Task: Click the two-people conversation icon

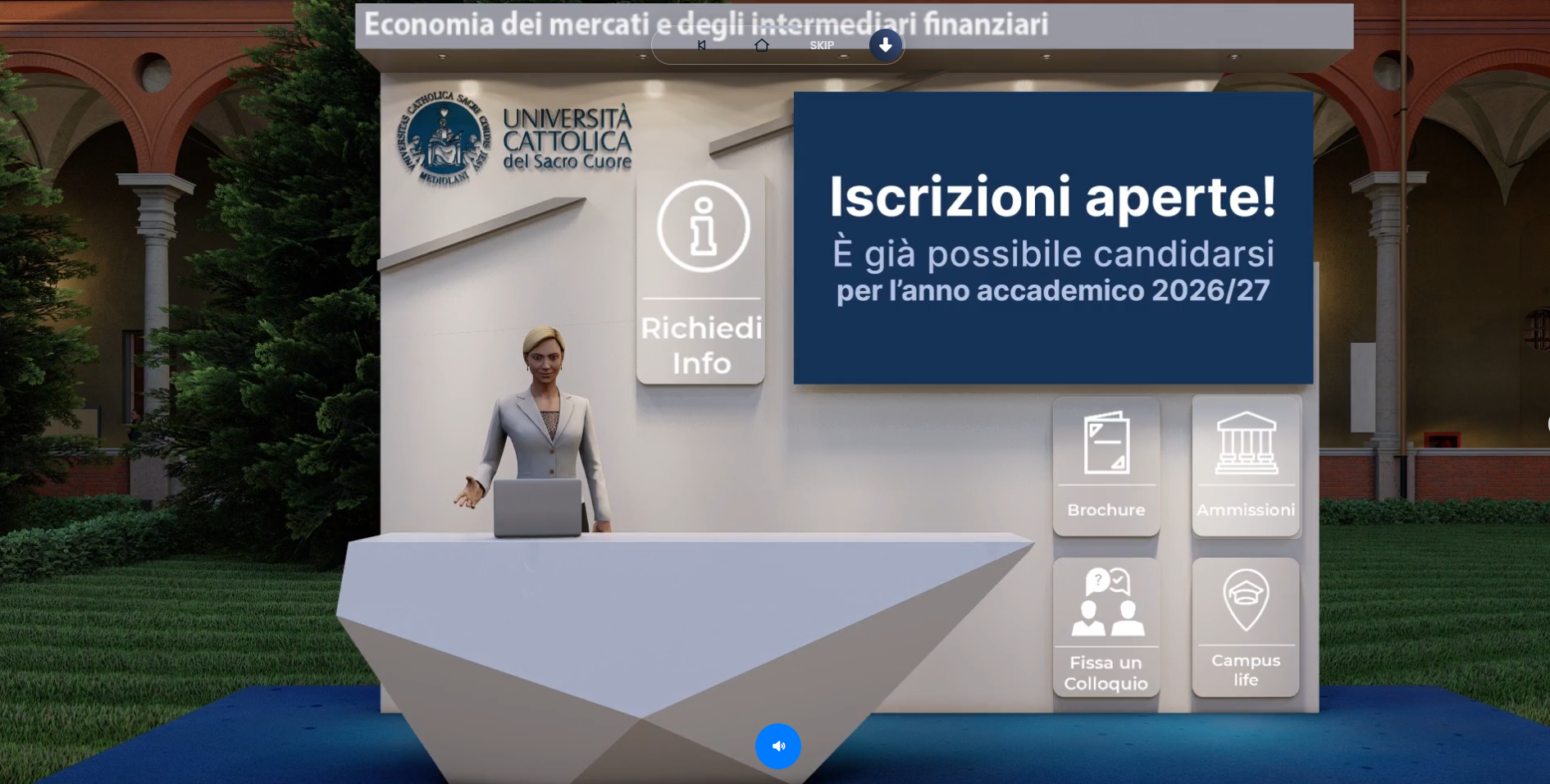Action: (1106, 603)
